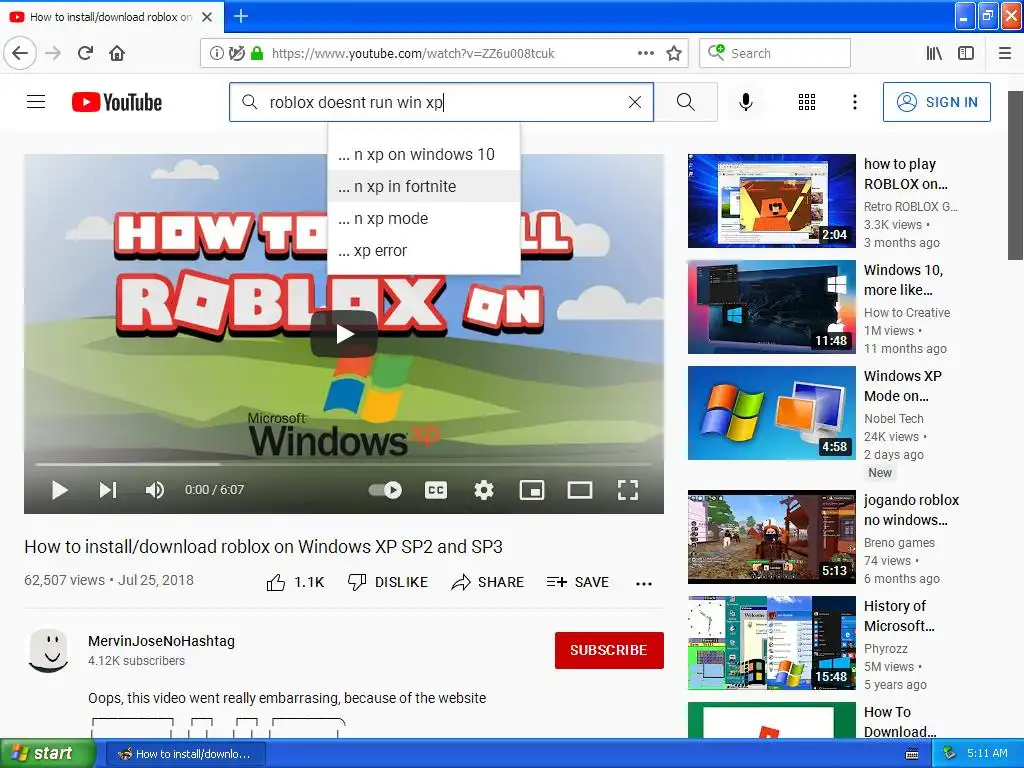Open more actions ellipsis below video
Image resolution: width=1024 pixels, height=768 pixels.
(644, 584)
